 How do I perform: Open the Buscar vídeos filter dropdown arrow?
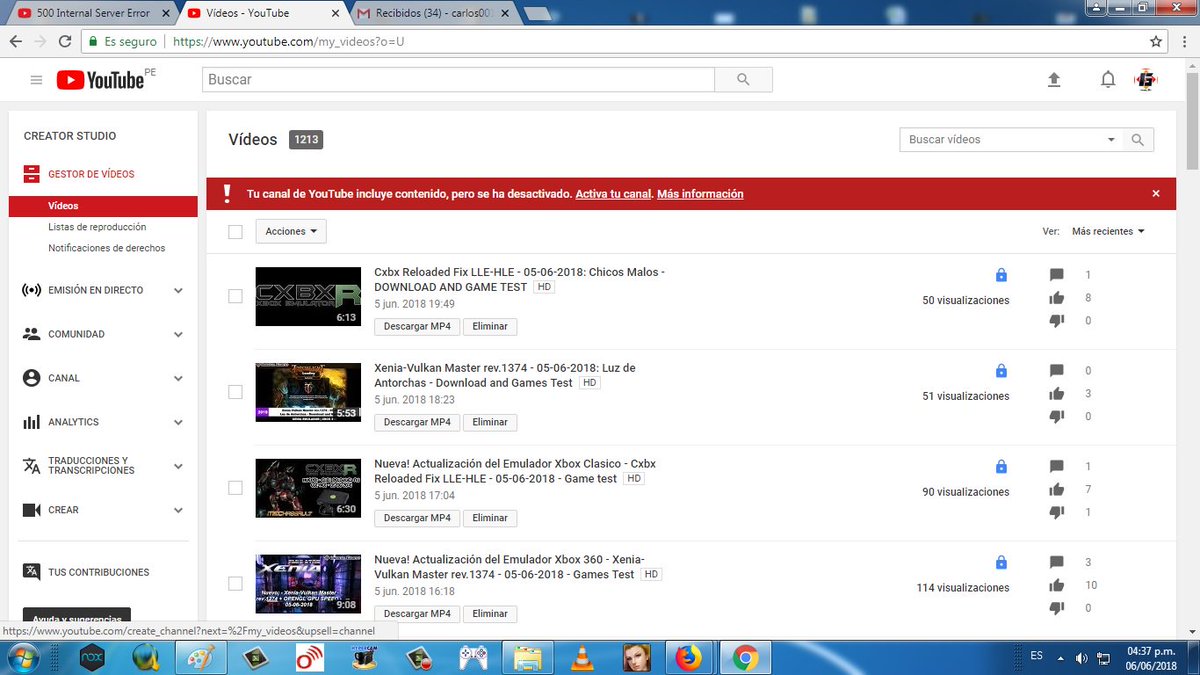pyautogui.click(x=1112, y=140)
